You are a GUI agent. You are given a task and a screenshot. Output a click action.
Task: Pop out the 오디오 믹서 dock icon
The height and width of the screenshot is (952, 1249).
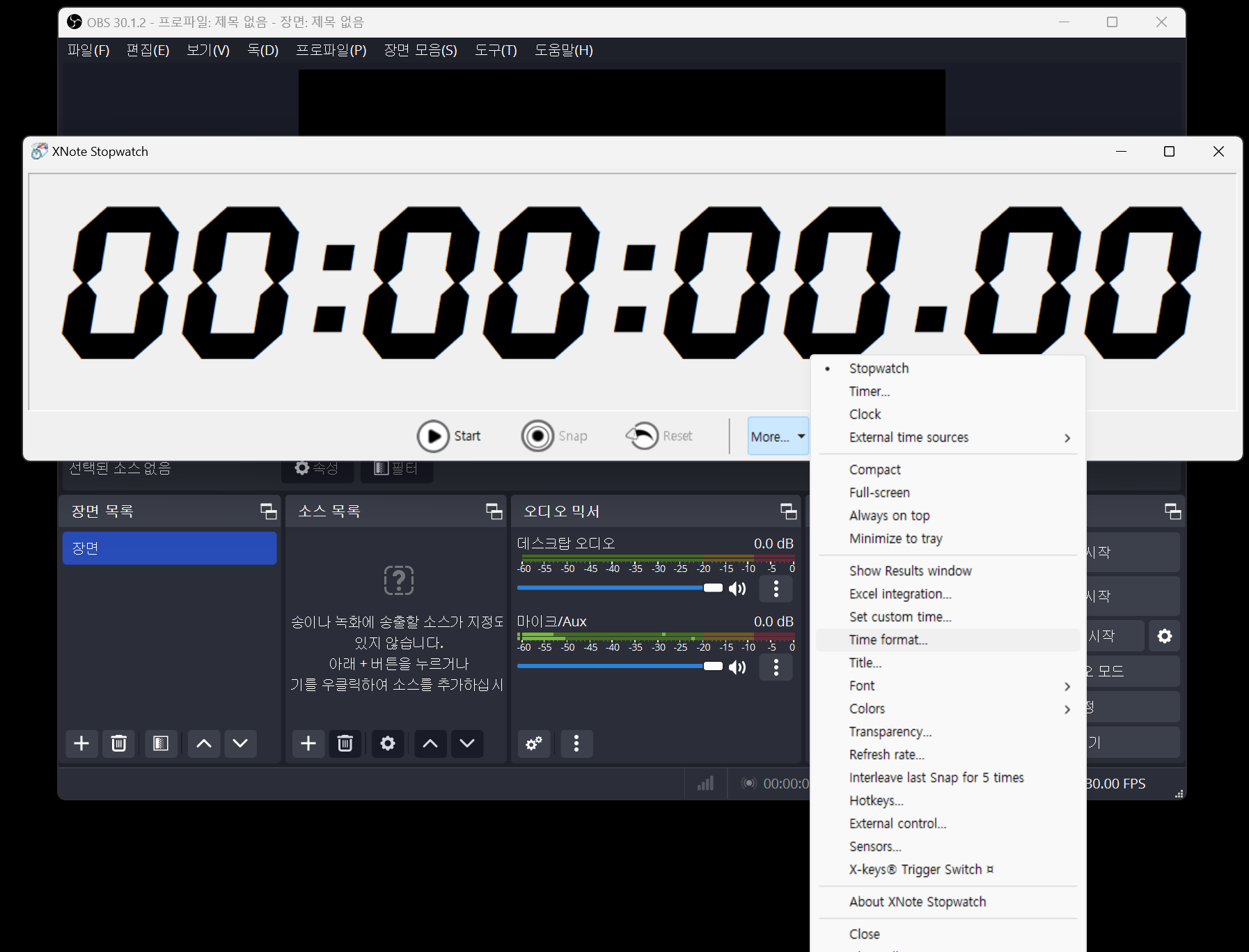(x=789, y=511)
